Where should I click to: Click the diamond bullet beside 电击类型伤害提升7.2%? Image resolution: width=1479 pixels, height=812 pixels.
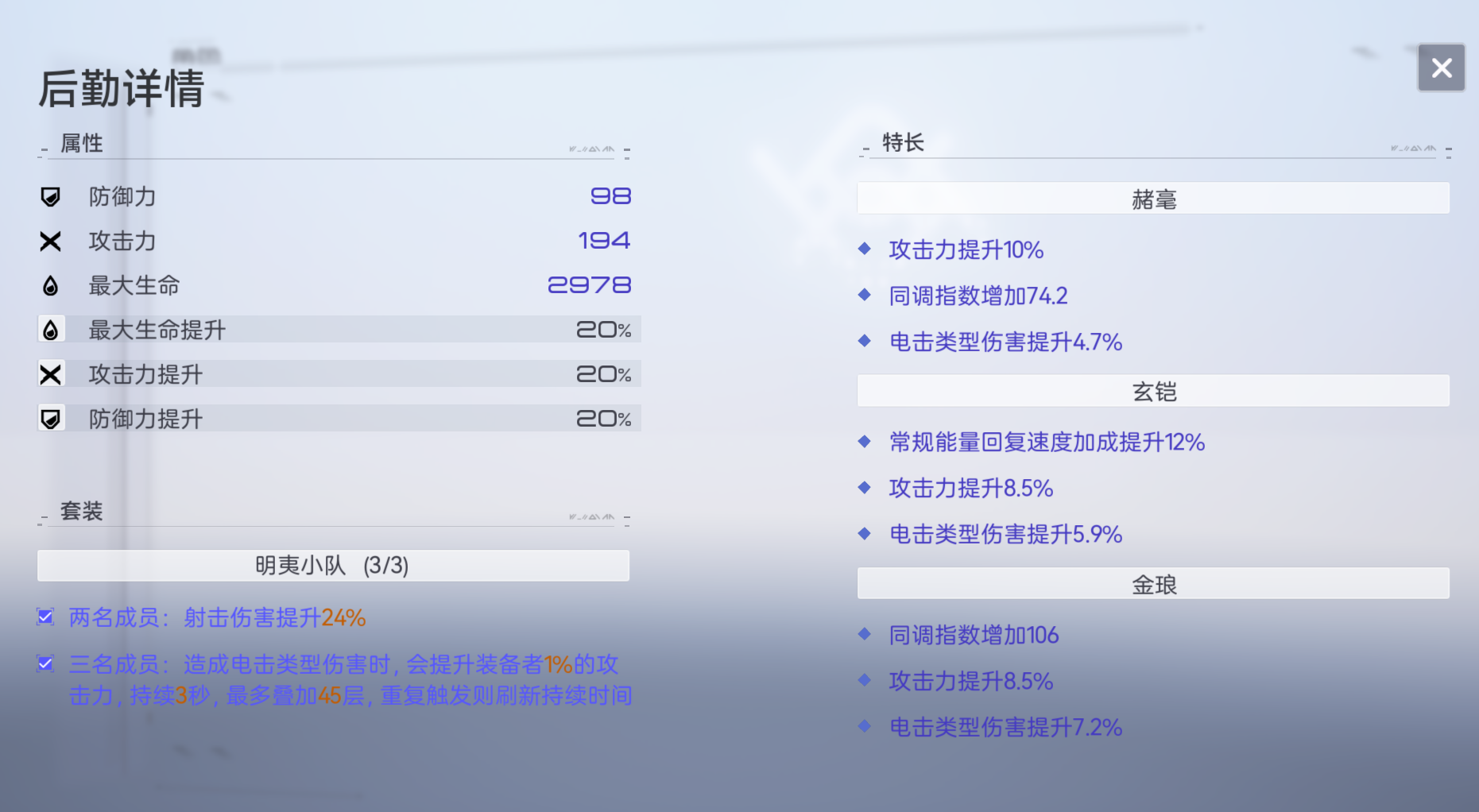[865, 726]
